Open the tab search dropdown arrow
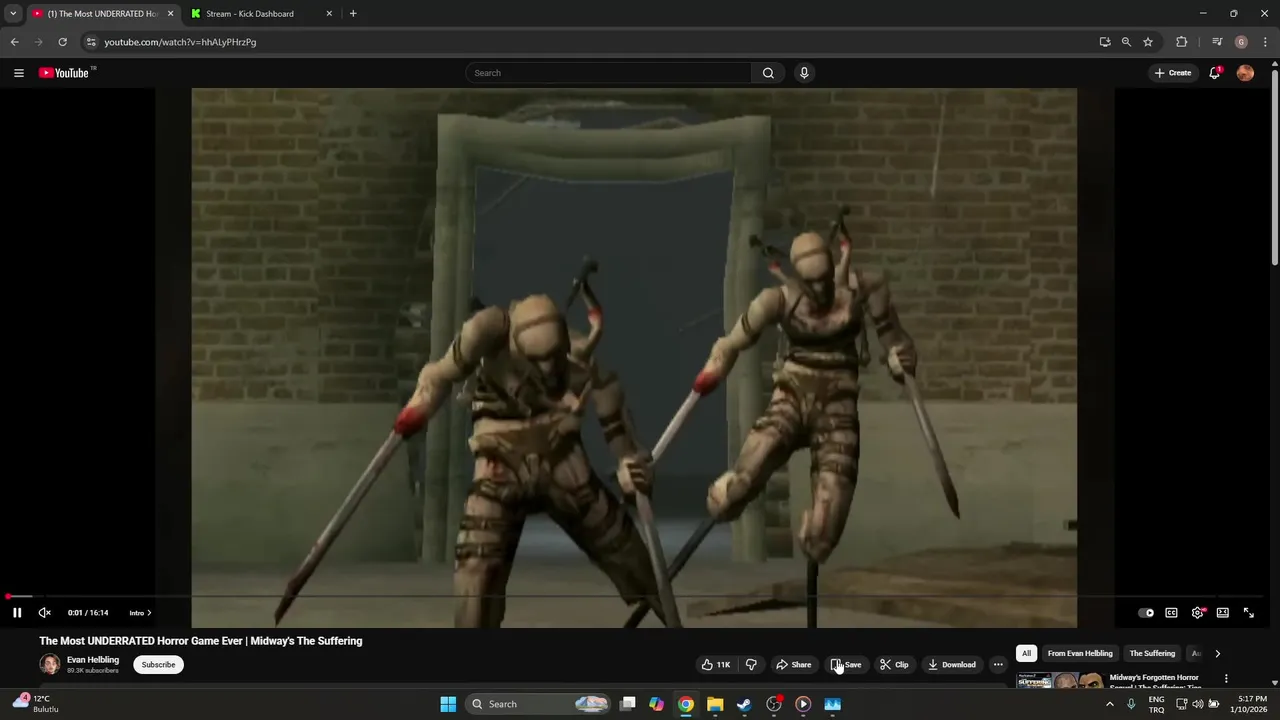The width and height of the screenshot is (1280, 720). (12, 14)
